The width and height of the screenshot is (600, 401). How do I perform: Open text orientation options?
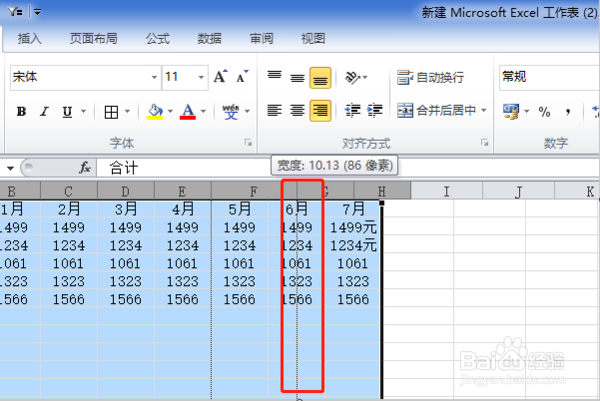pyautogui.click(x=356, y=77)
